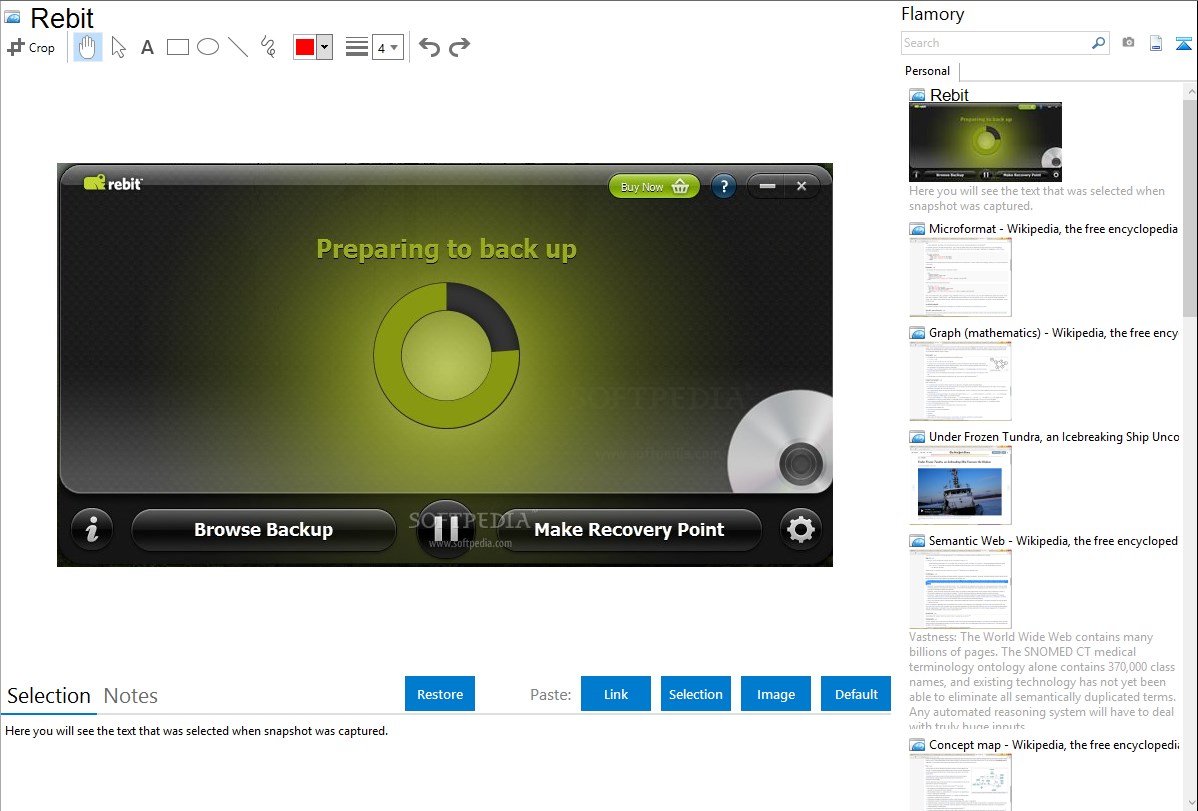The width and height of the screenshot is (1198, 811).
Task: Click the line thickness icon
Action: 357,47
